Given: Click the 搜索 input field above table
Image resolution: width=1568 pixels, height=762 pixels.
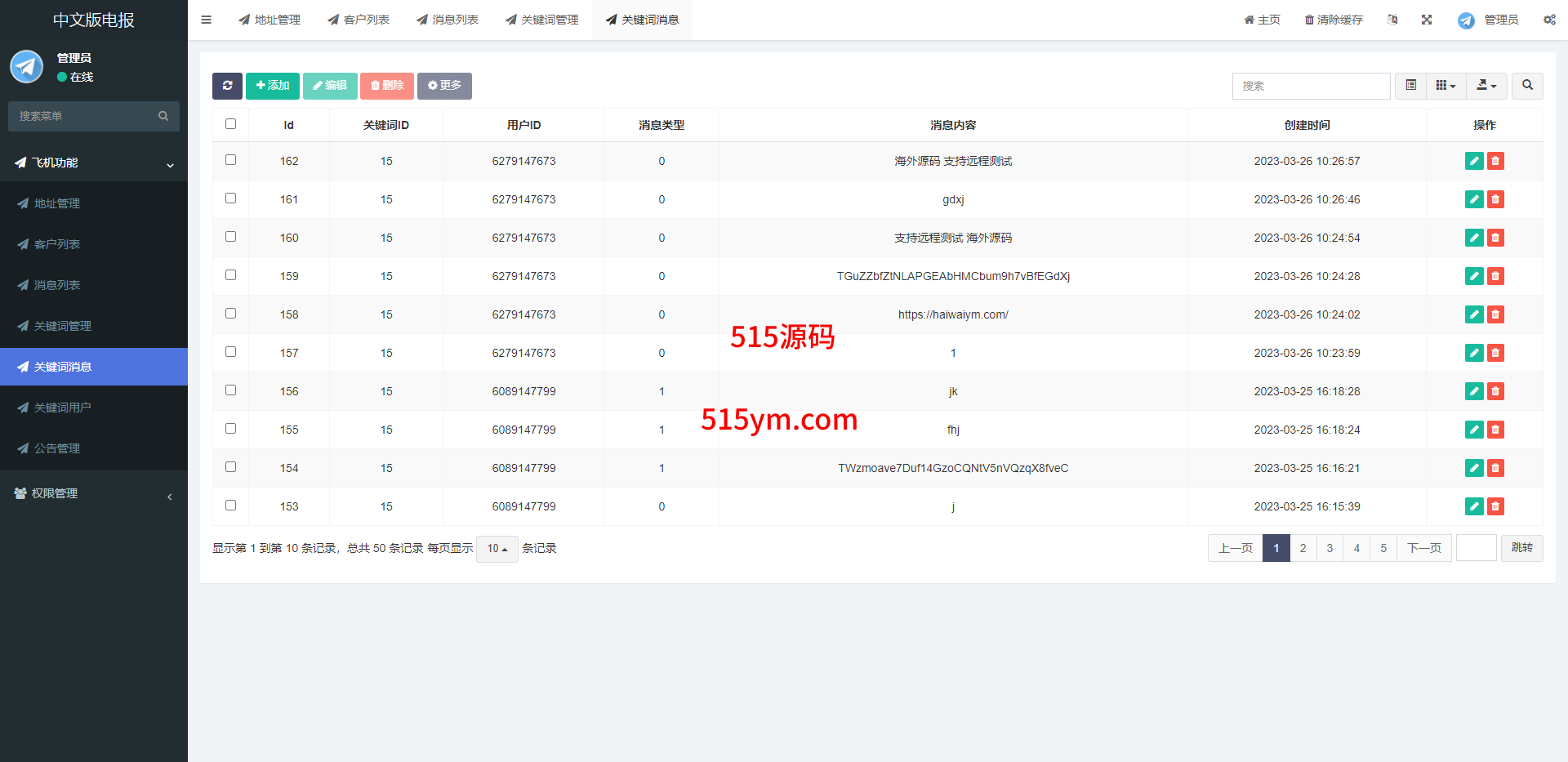Looking at the screenshot, I should point(1311,86).
